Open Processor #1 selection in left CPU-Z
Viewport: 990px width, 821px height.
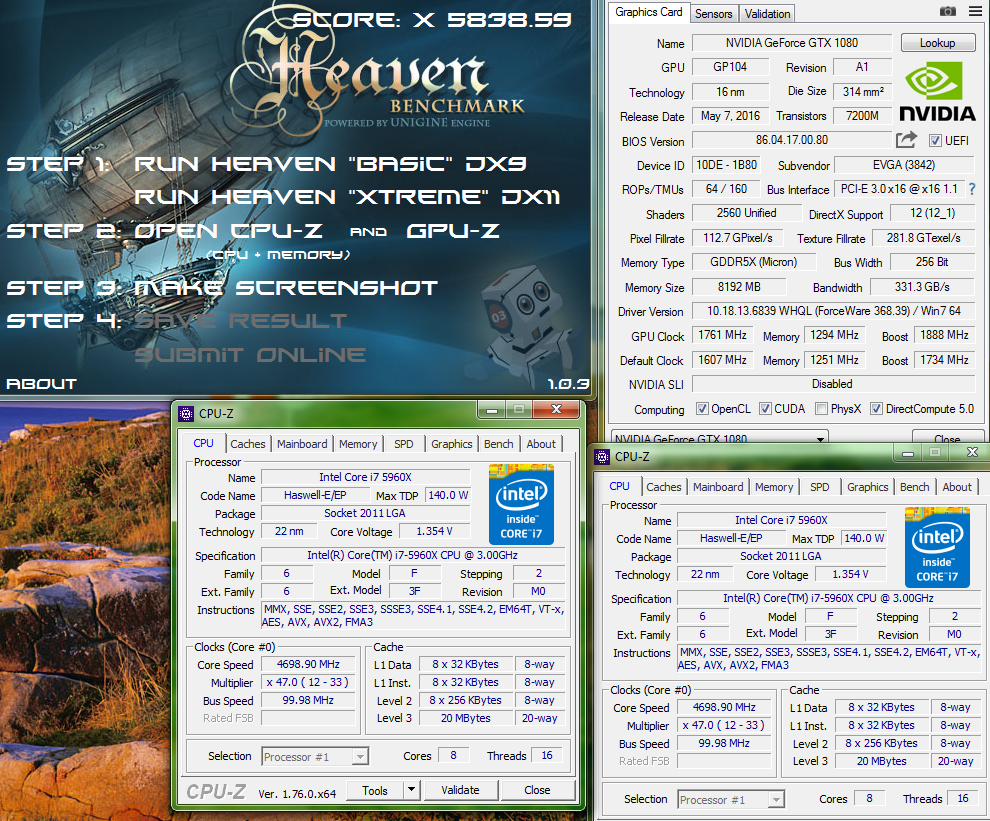[x=315, y=757]
